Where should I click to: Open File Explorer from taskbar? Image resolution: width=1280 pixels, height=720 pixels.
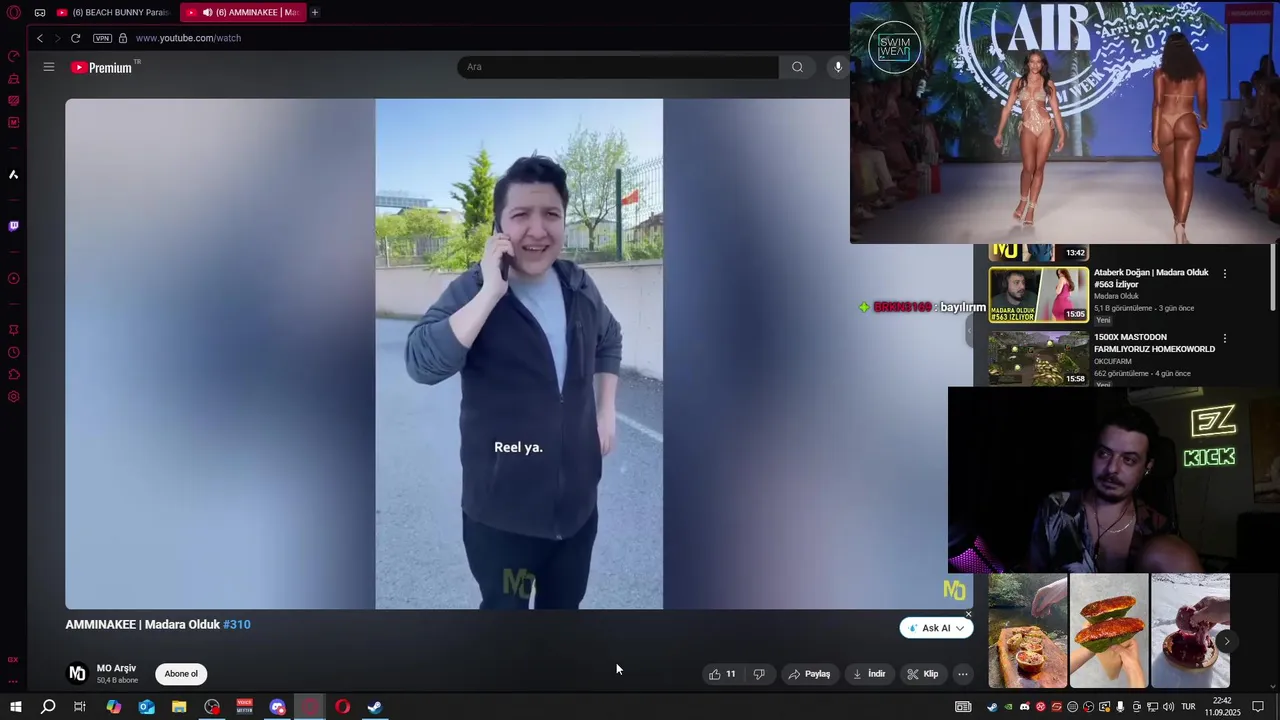(179, 707)
